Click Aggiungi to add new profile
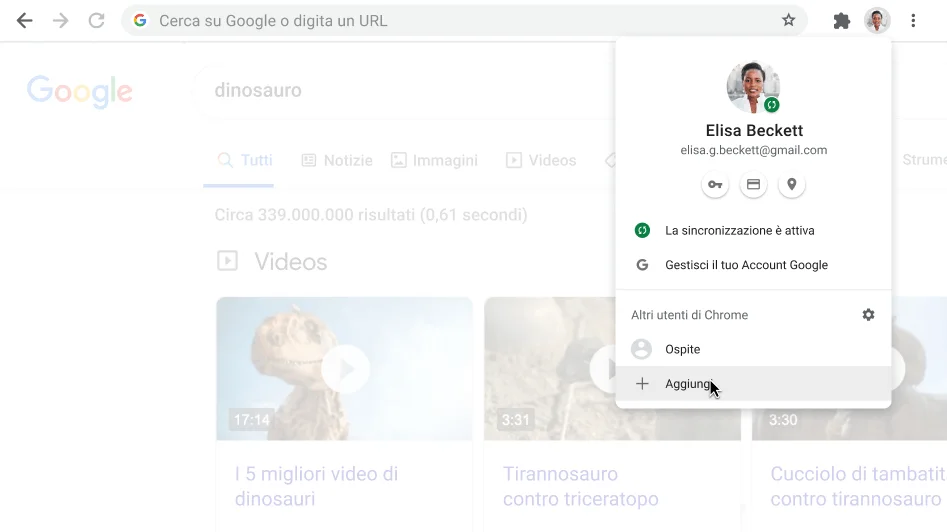Viewport: 947px width, 532px height. click(x=688, y=384)
